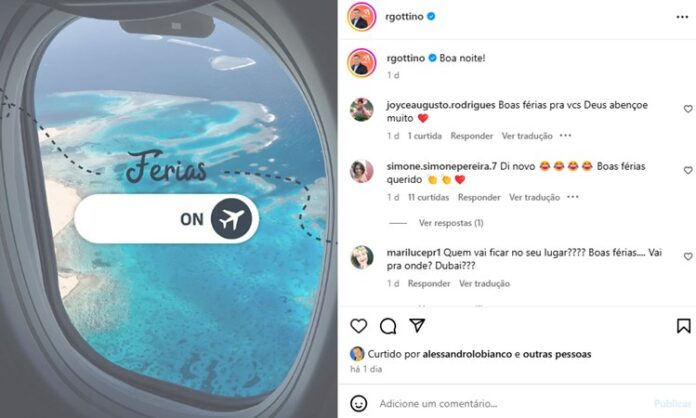
Task: Expand Ver respostas (1) replies
Action: tap(451, 223)
